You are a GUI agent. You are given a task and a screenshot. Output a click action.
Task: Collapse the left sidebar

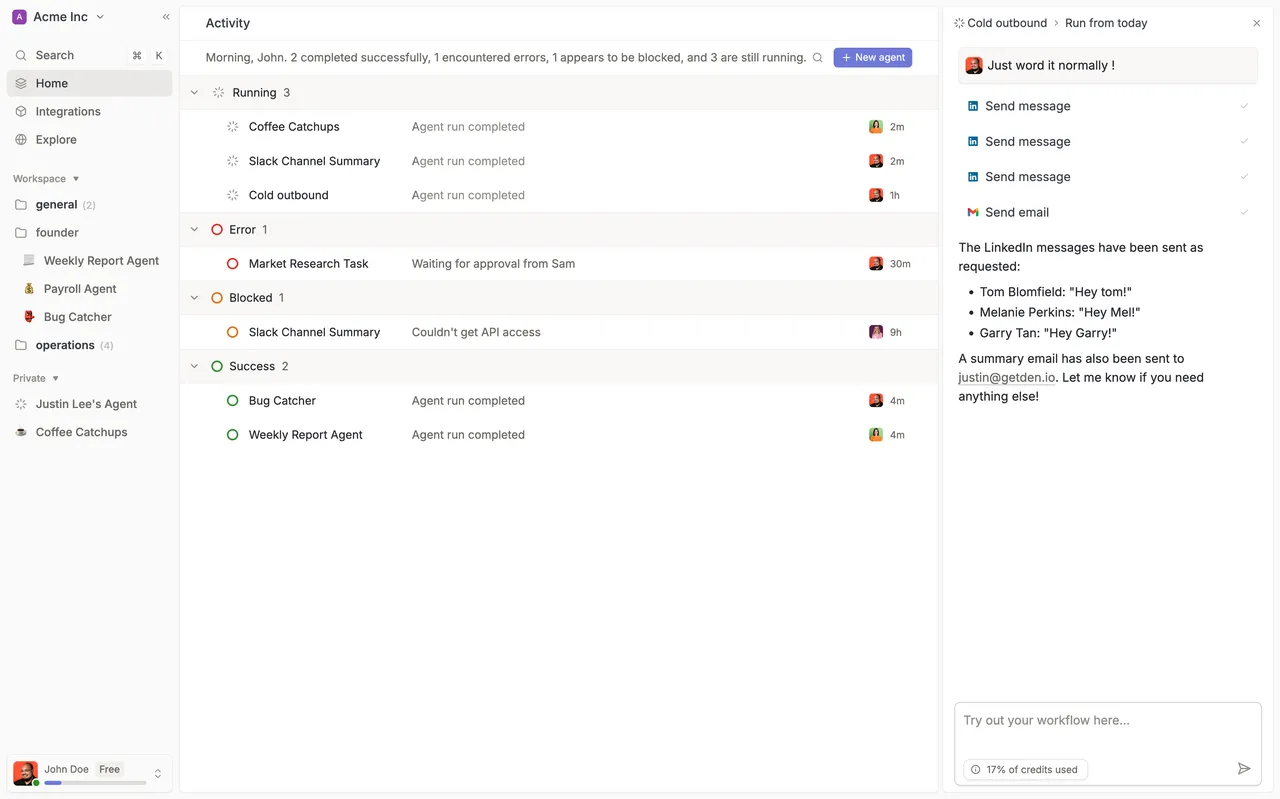point(166,17)
